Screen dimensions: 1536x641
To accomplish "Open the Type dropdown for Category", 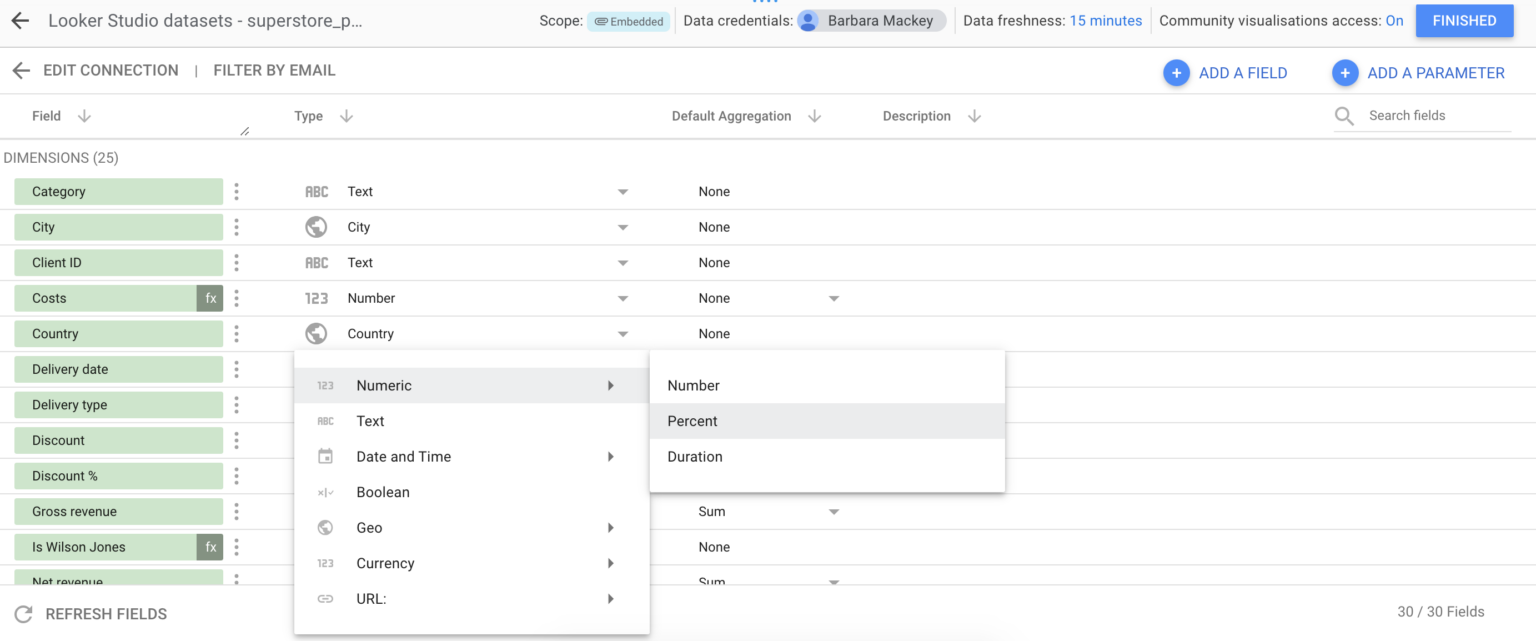I will tap(622, 191).
